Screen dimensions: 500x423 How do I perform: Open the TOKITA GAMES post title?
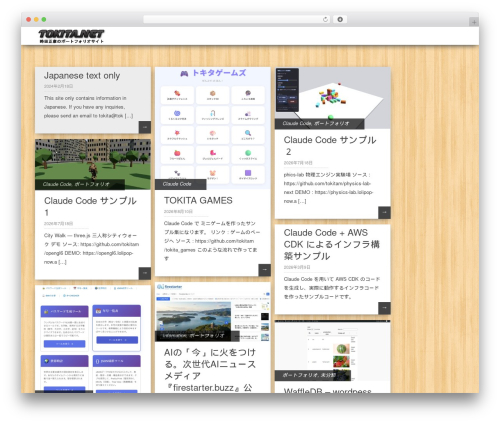[x=198, y=200]
